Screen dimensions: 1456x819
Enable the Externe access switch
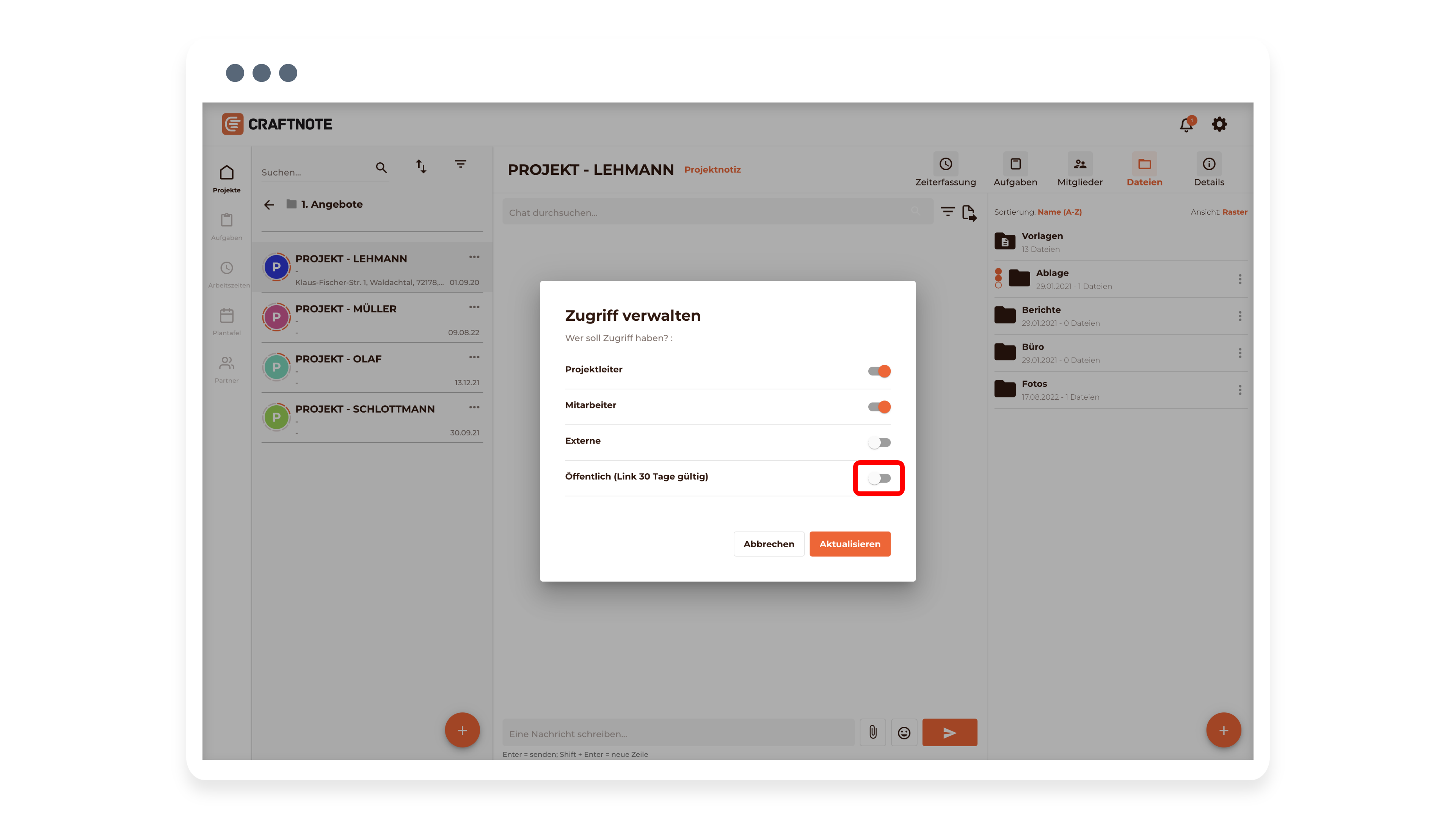pos(879,442)
